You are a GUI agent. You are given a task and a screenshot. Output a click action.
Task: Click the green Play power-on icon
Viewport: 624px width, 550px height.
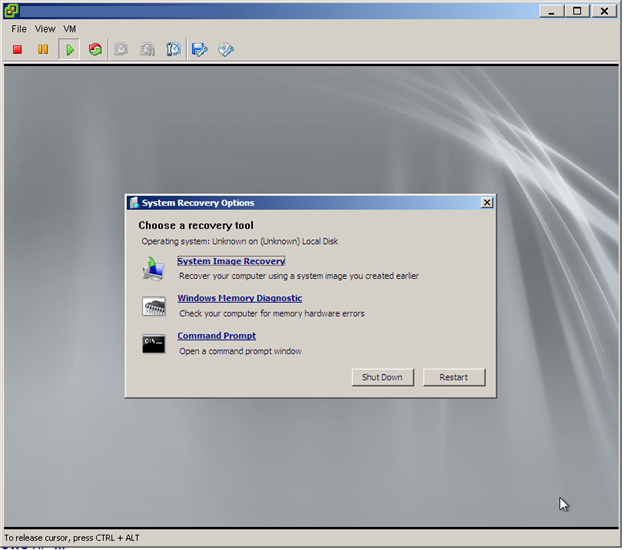pos(69,49)
